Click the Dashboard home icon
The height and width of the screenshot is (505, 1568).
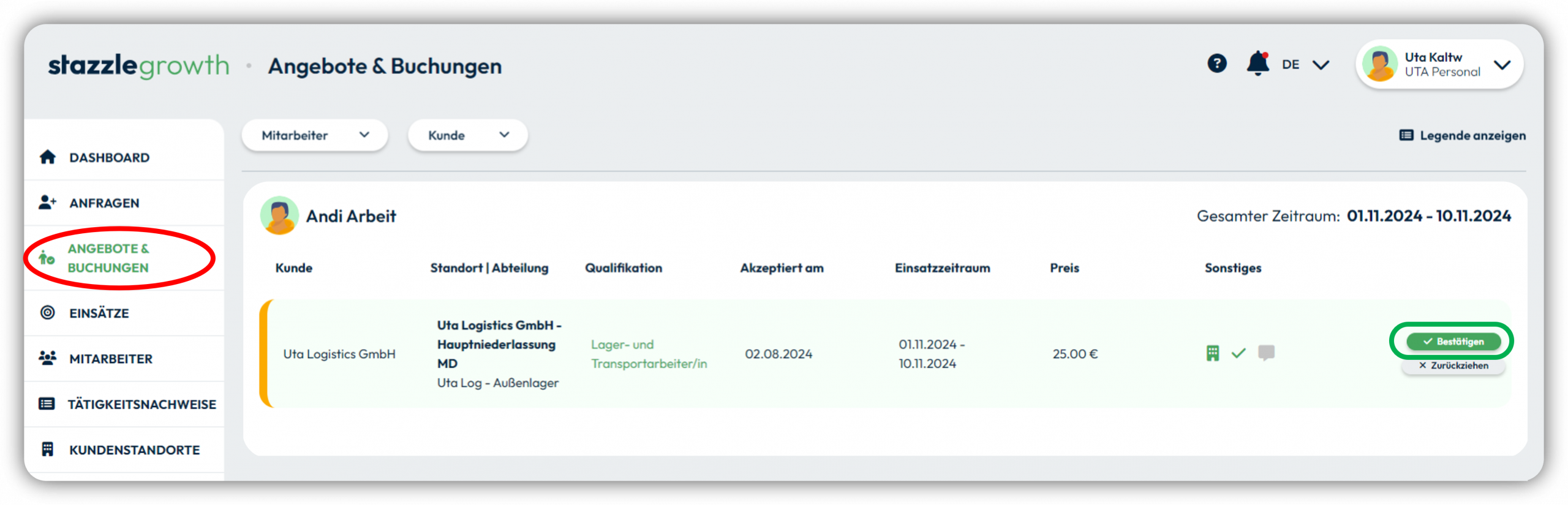(x=48, y=157)
